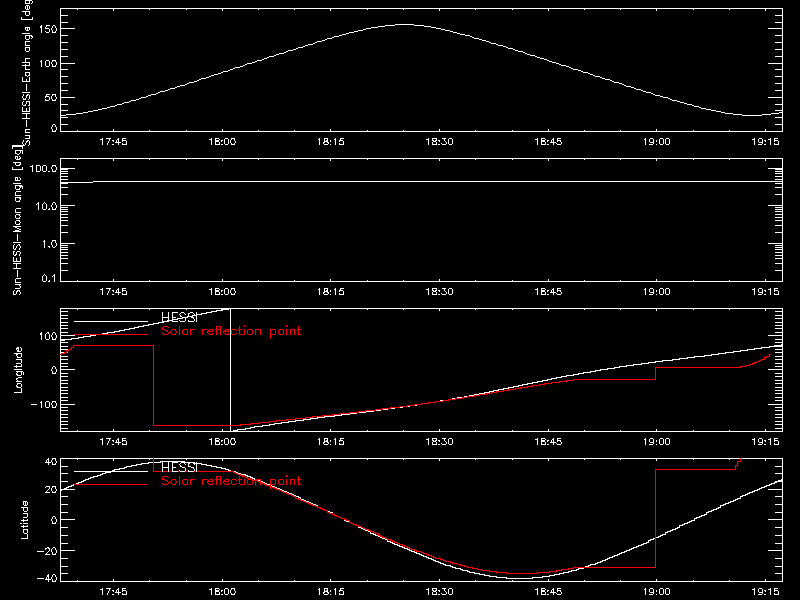Click the Sun-HESSI-Earth angle axis title

(x=27, y=72)
